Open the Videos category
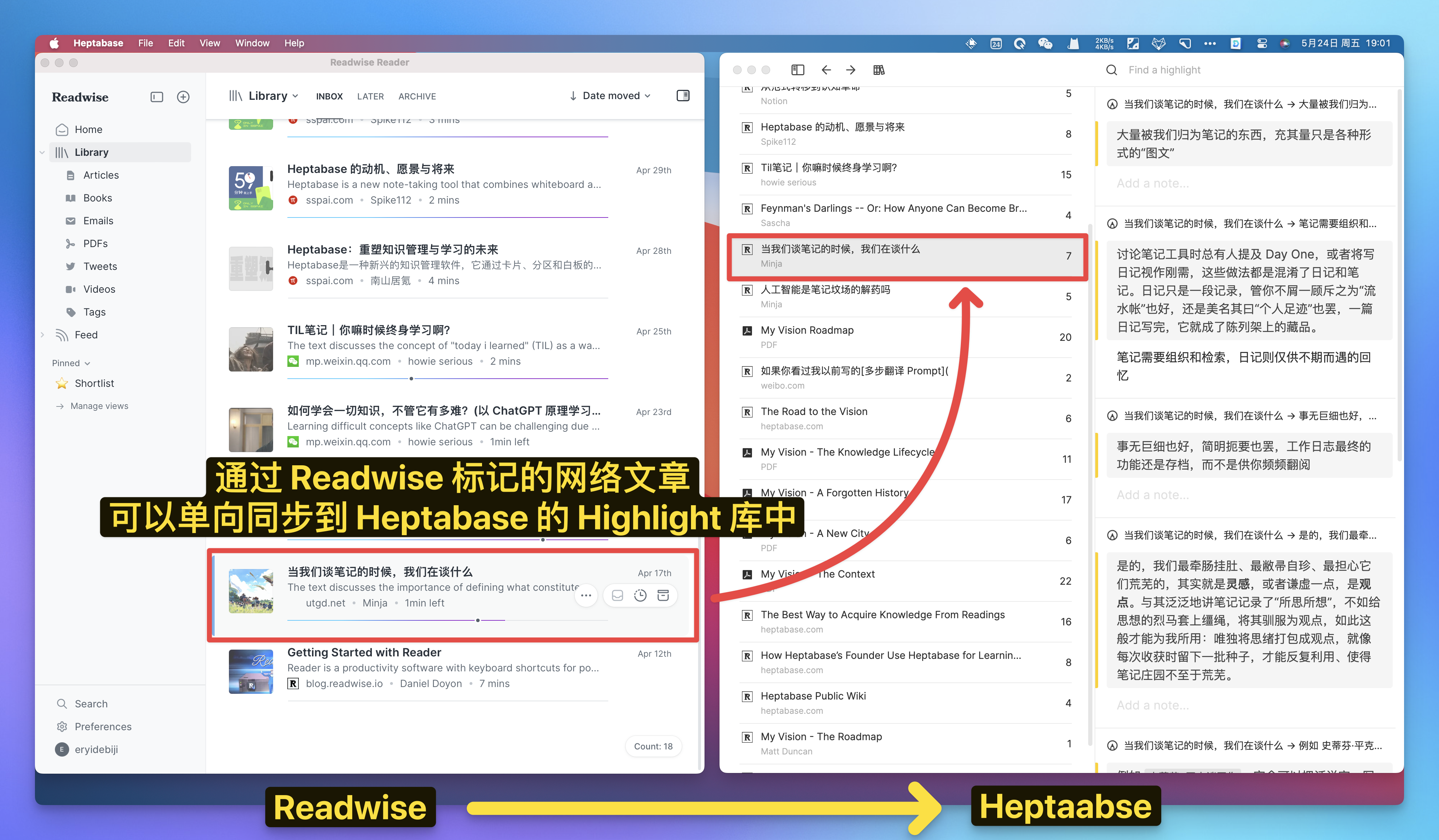1439x840 pixels. point(99,290)
